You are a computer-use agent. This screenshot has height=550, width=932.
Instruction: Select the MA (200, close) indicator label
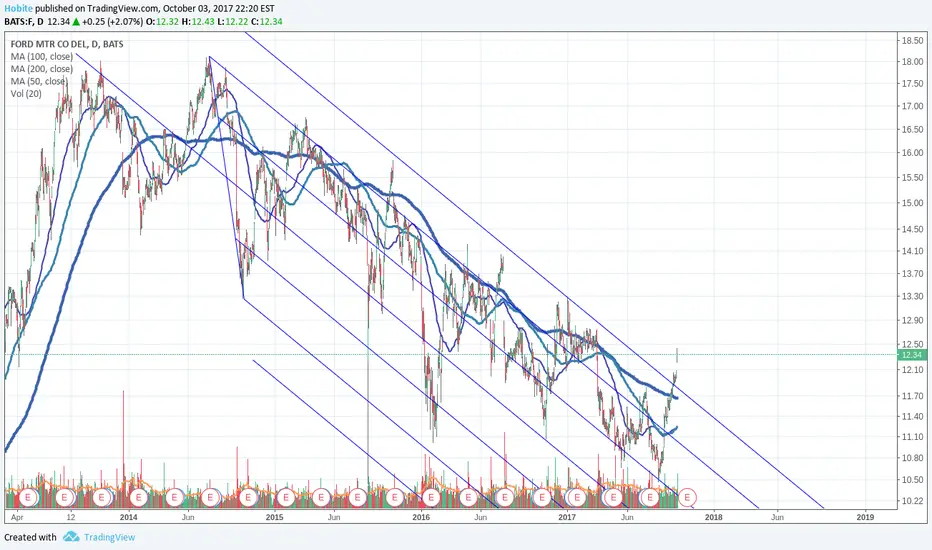[x=42, y=69]
